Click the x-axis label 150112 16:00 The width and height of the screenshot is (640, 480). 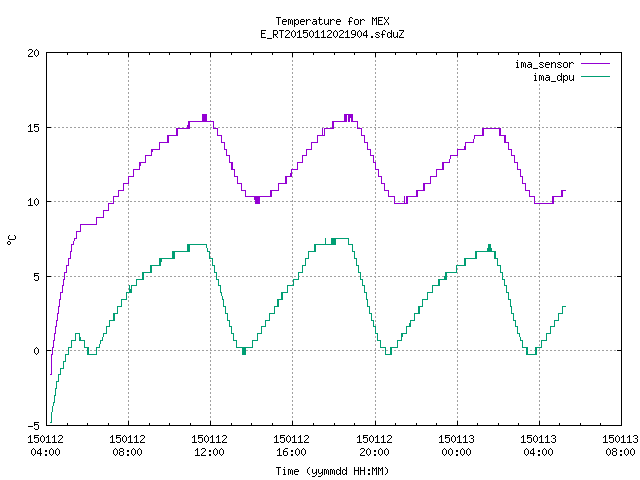(291, 446)
